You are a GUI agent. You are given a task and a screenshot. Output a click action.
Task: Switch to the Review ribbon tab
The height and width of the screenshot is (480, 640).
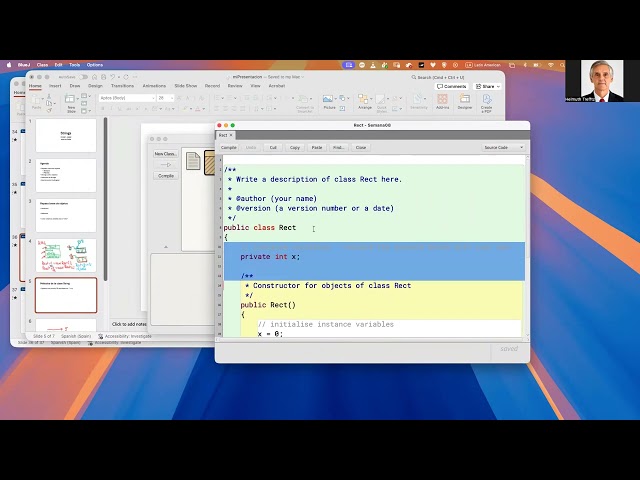pos(235,86)
